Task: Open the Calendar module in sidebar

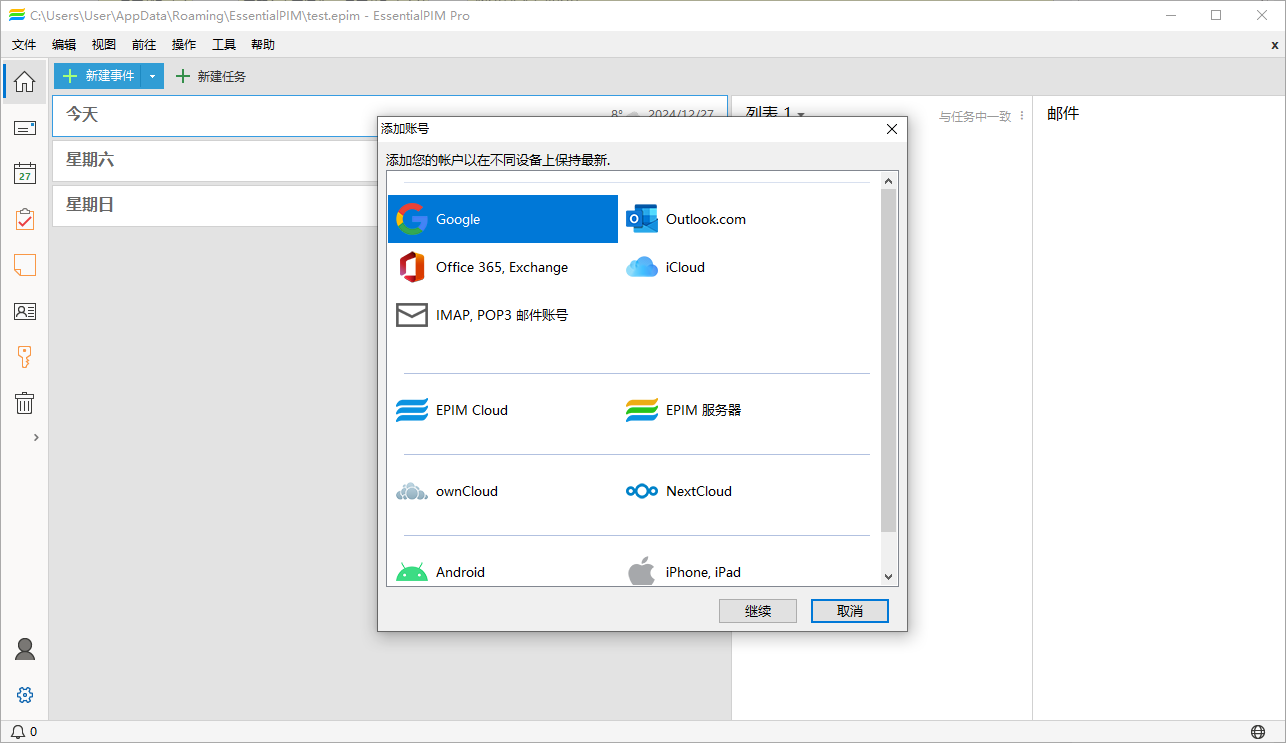Action: click(x=24, y=174)
